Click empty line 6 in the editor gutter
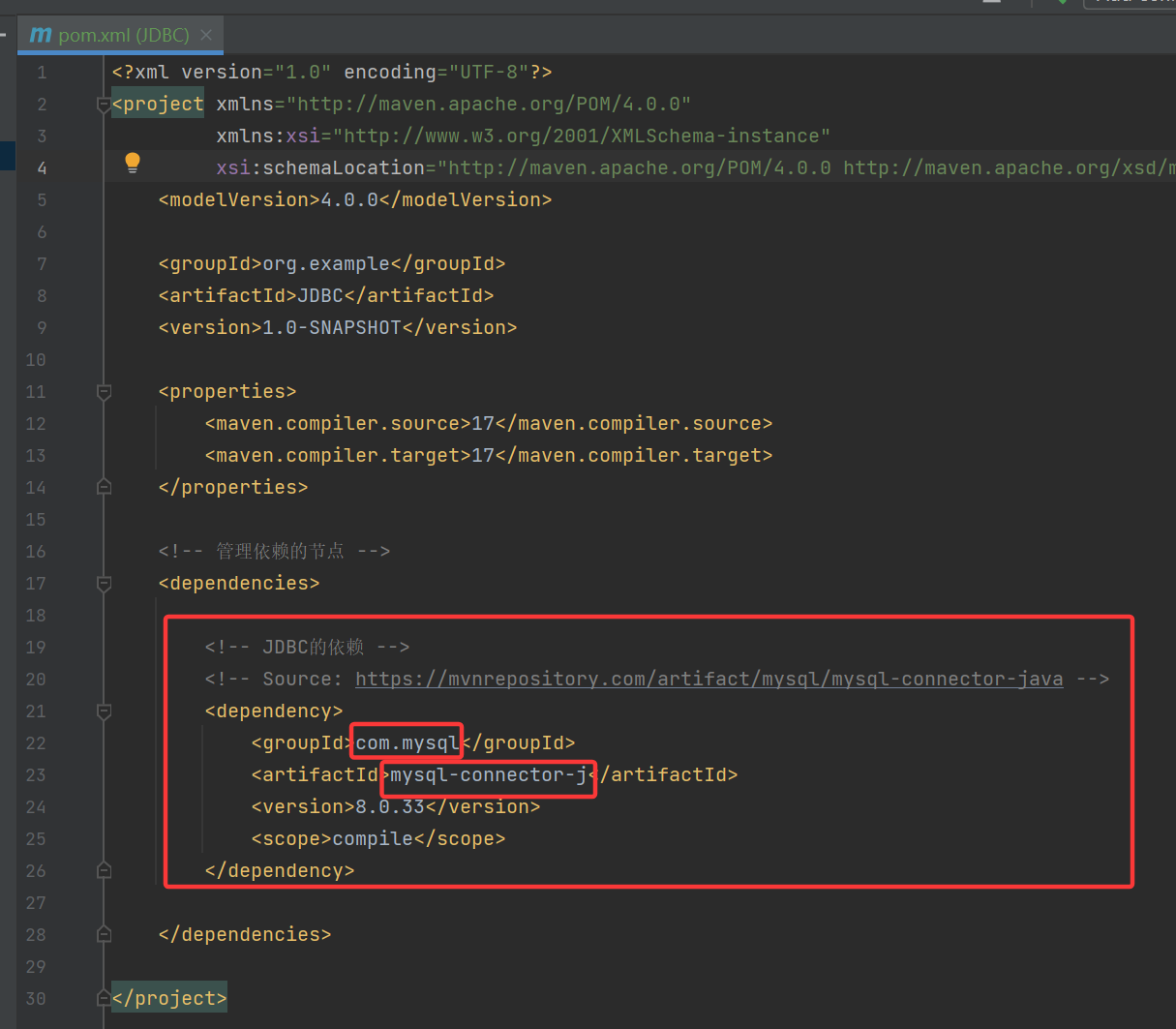This screenshot has width=1176, height=1029. 42,231
